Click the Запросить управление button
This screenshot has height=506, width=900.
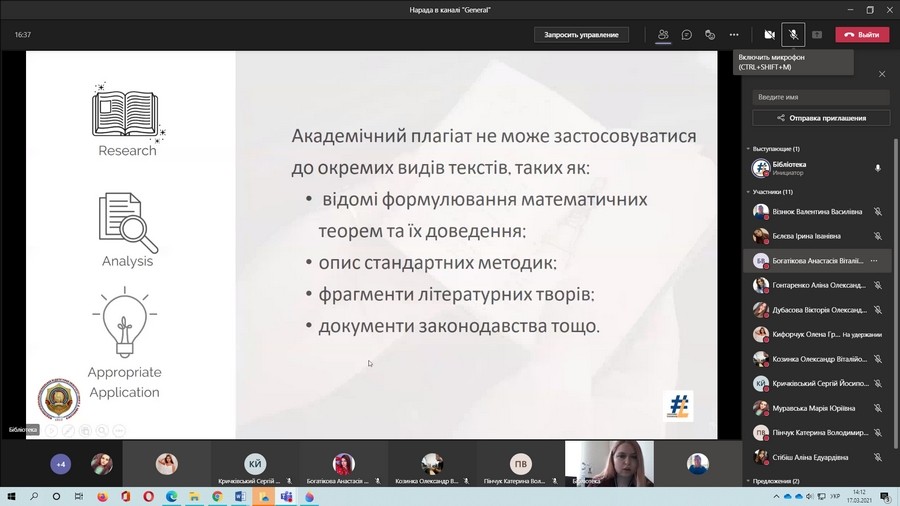click(581, 34)
